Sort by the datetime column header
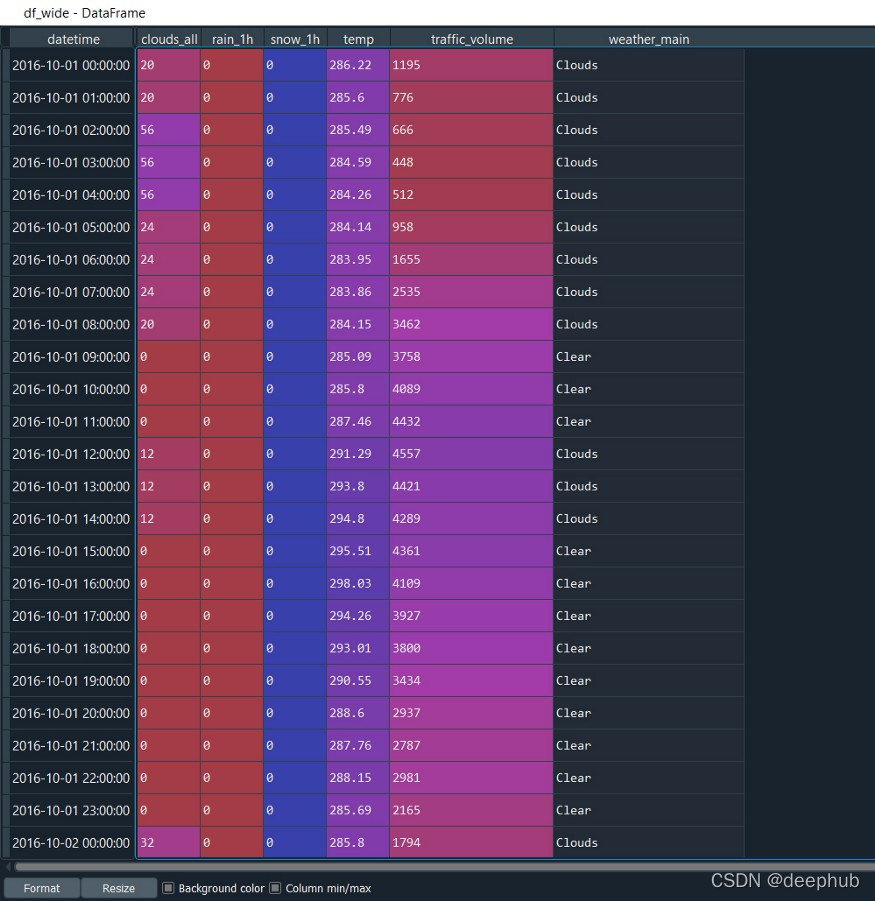 coord(73,39)
